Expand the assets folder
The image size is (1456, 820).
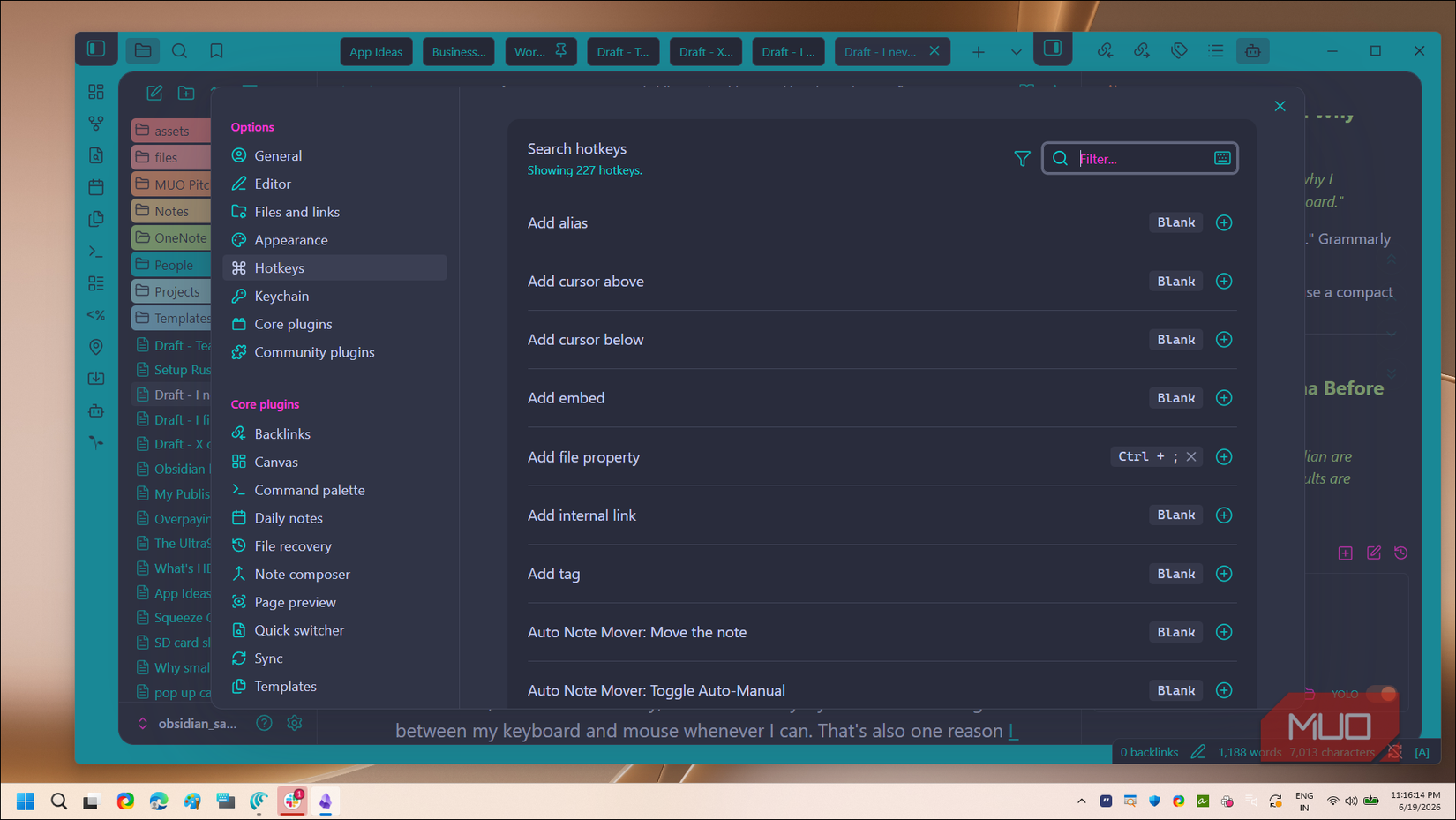(x=171, y=131)
